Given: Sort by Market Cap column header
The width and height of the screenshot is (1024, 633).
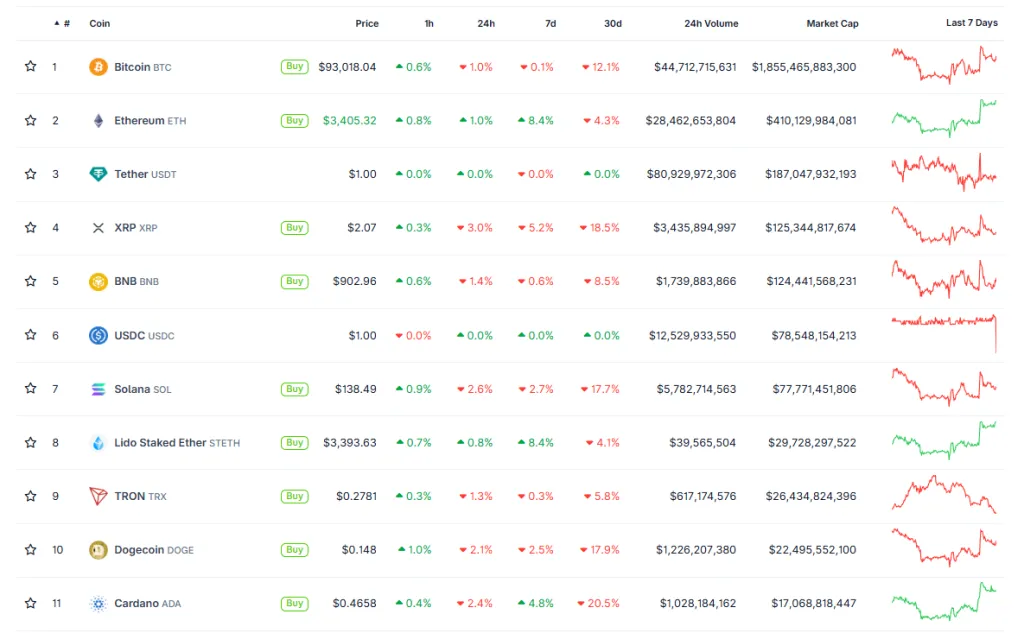Looking at the screenshot, I should (832, 23).
